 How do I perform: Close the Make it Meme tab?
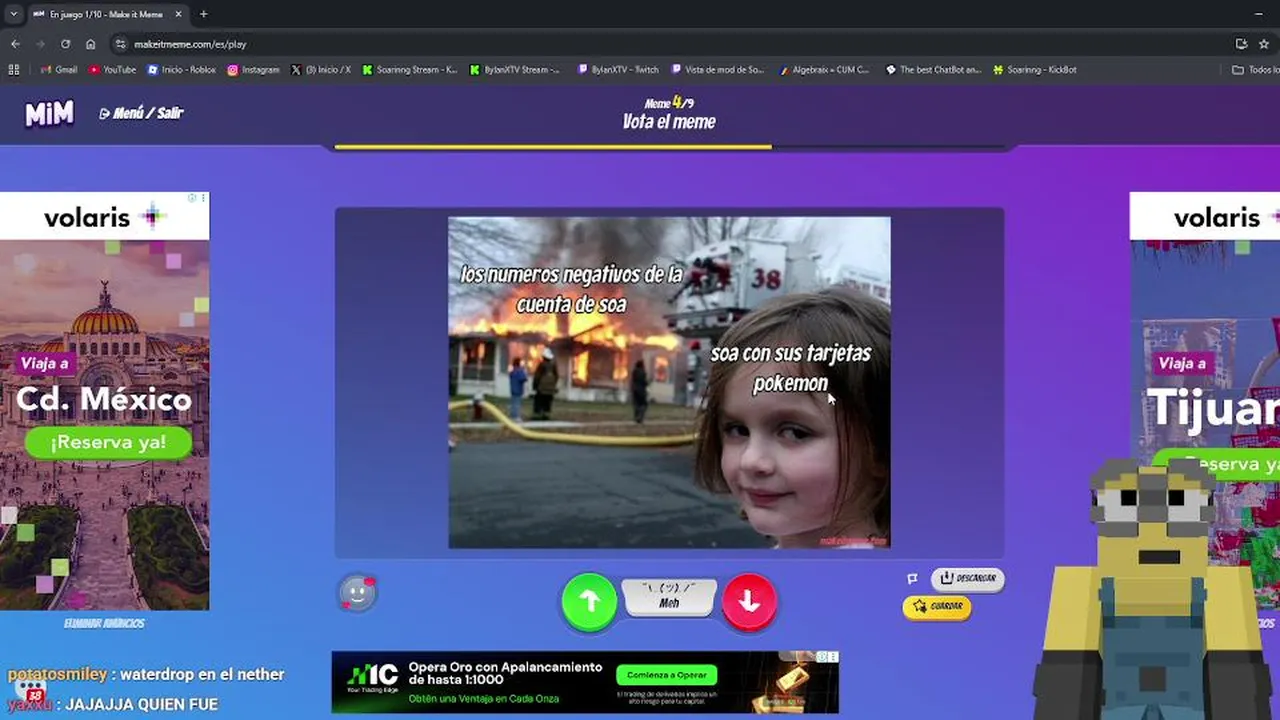coord(178,14)
